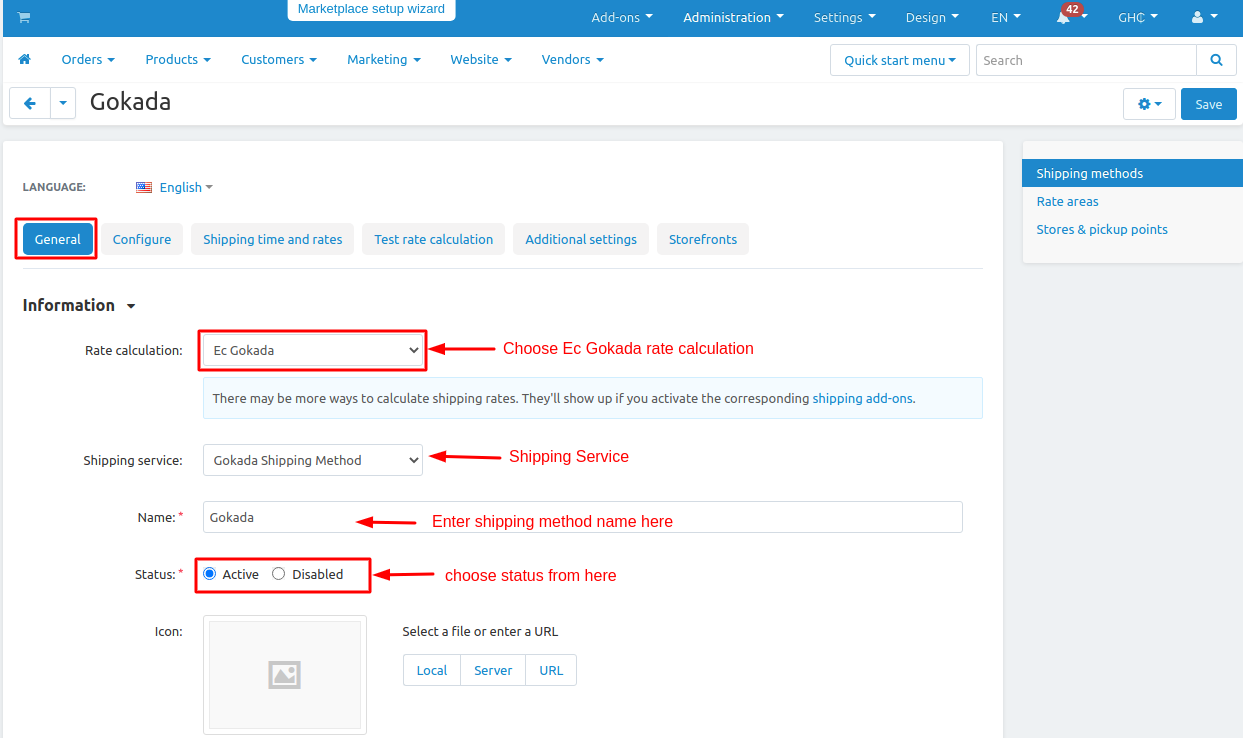Select the Disabled status radio button
The height and width of the screenshot is (738, 1243).
(278, 574)
